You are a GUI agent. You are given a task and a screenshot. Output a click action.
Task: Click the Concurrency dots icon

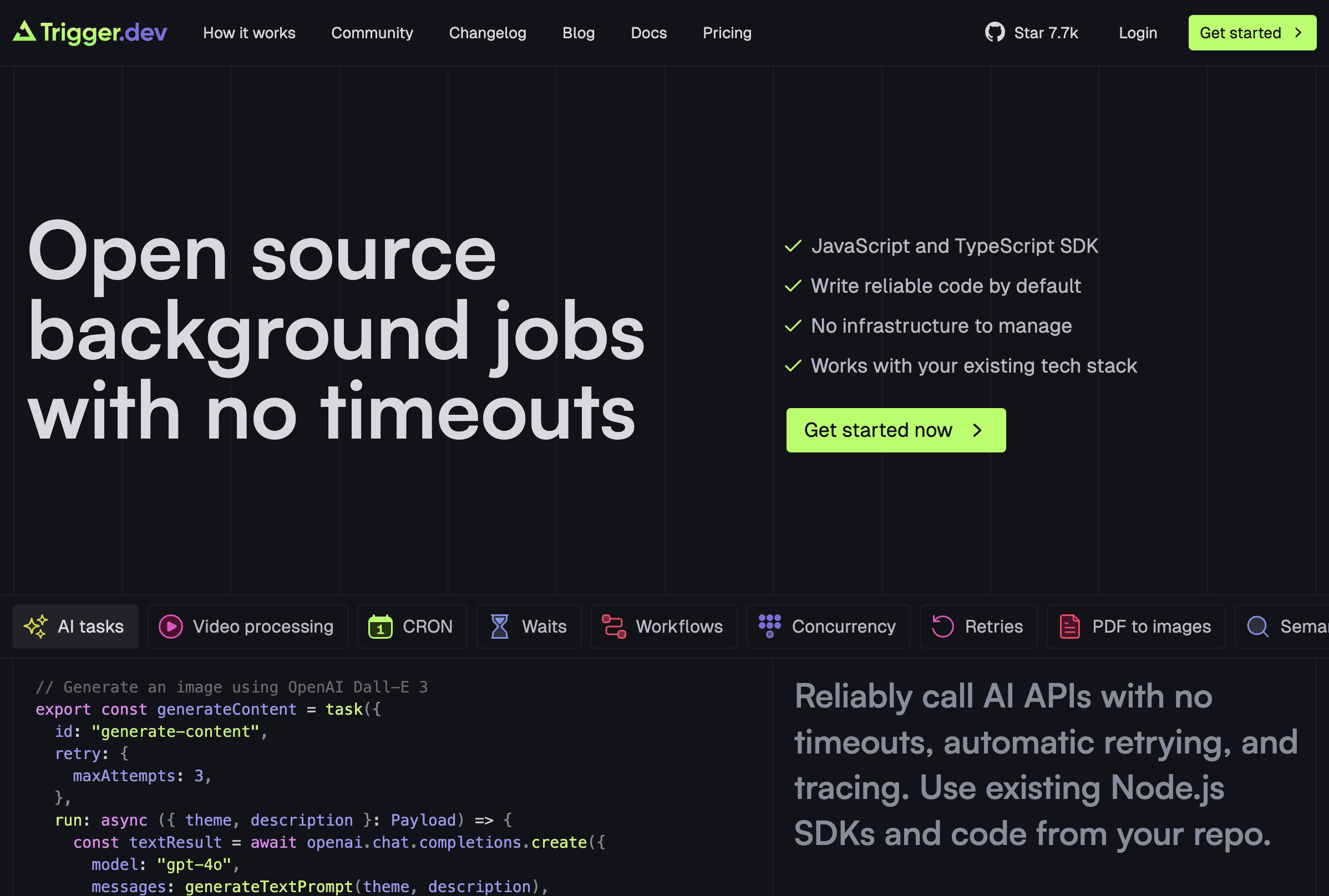click(769, 626)
